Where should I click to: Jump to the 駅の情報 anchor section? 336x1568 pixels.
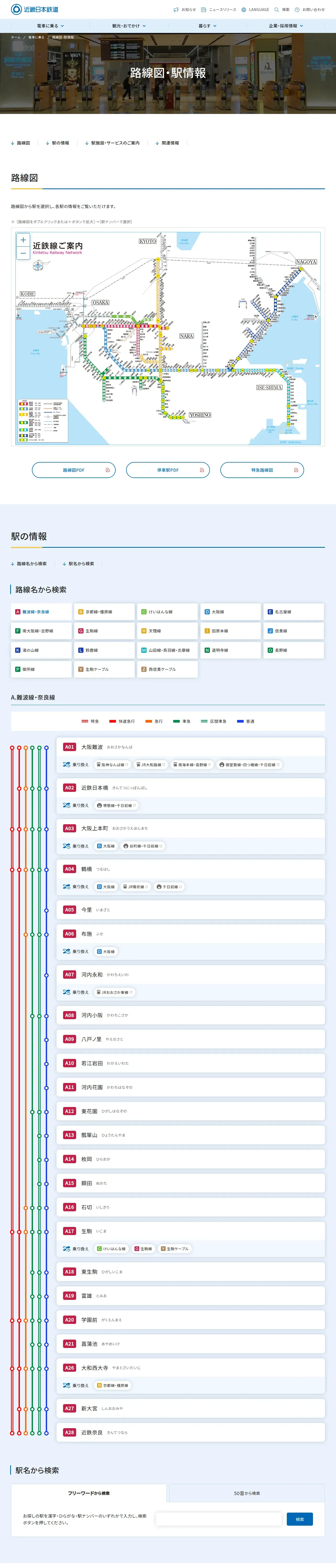click(x=58, y=143)
